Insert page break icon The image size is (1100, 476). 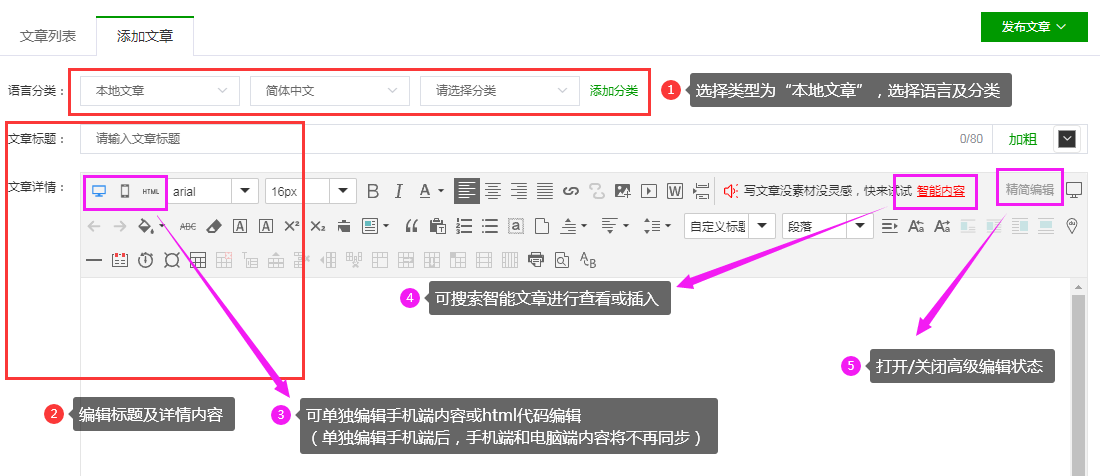tap(701, 191)
